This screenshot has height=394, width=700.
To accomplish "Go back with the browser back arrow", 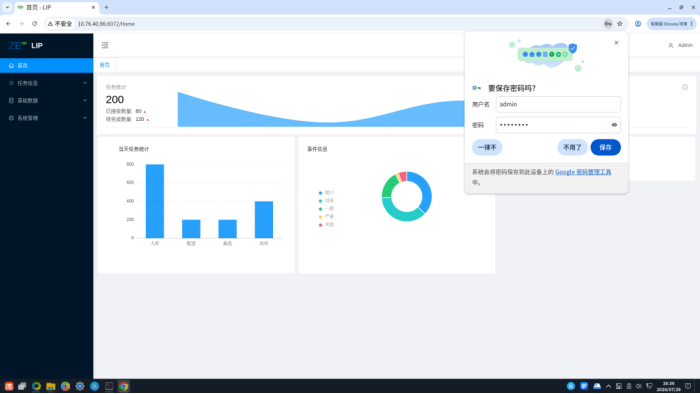I will (x=8, y=24).
